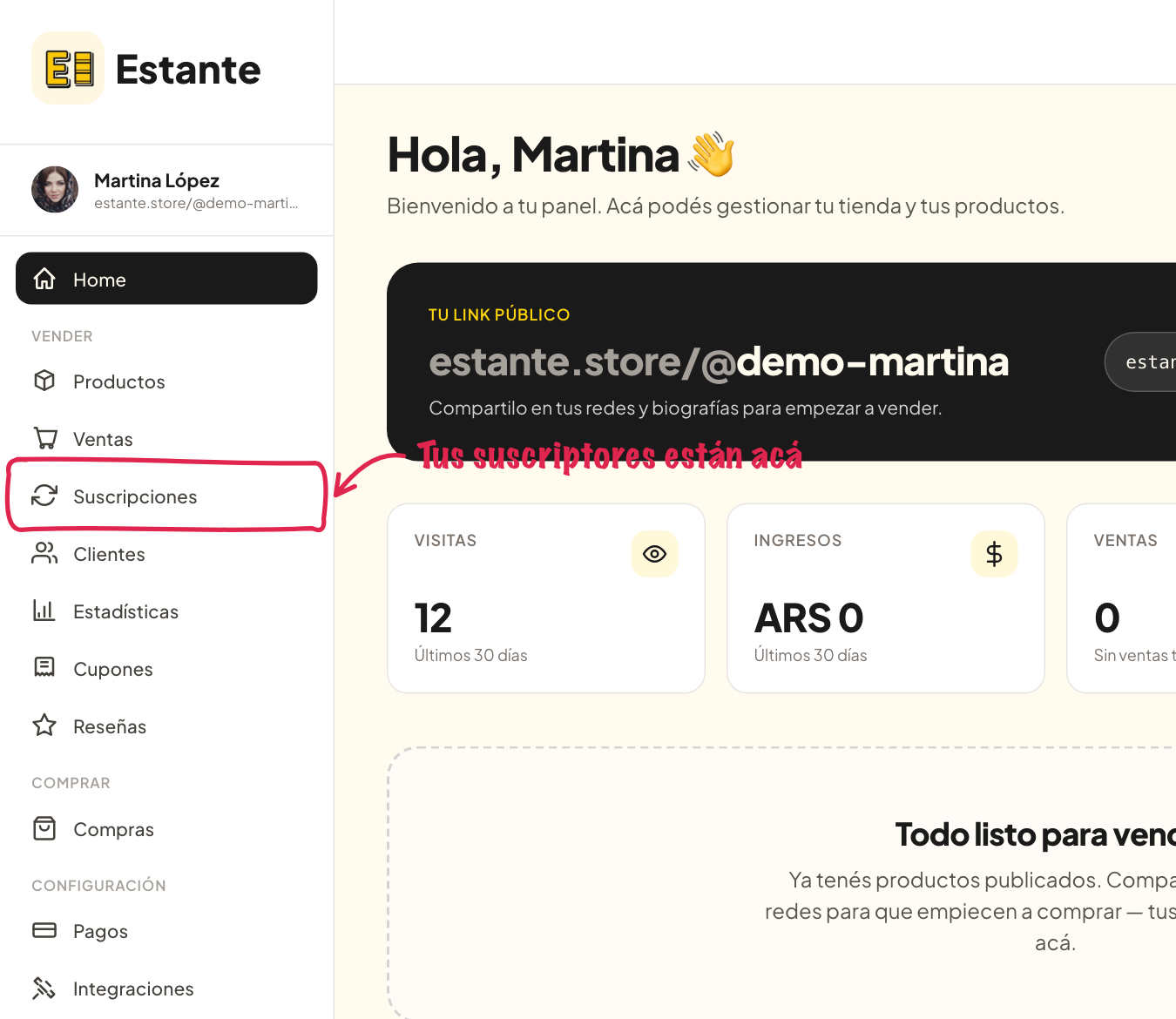Click the Suscripciones refresh arrows icon
The height and width of the screenshot is (1019, 1176).
[44, 496]
